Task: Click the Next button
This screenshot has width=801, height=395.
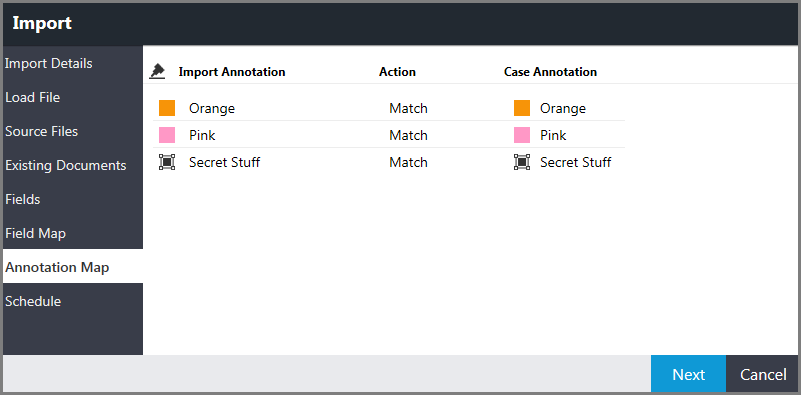Action: (688, 374)
